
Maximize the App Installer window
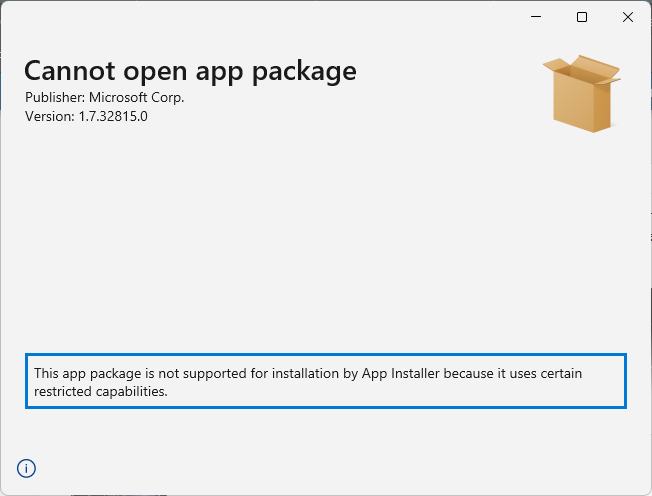(x=582, y=17)
